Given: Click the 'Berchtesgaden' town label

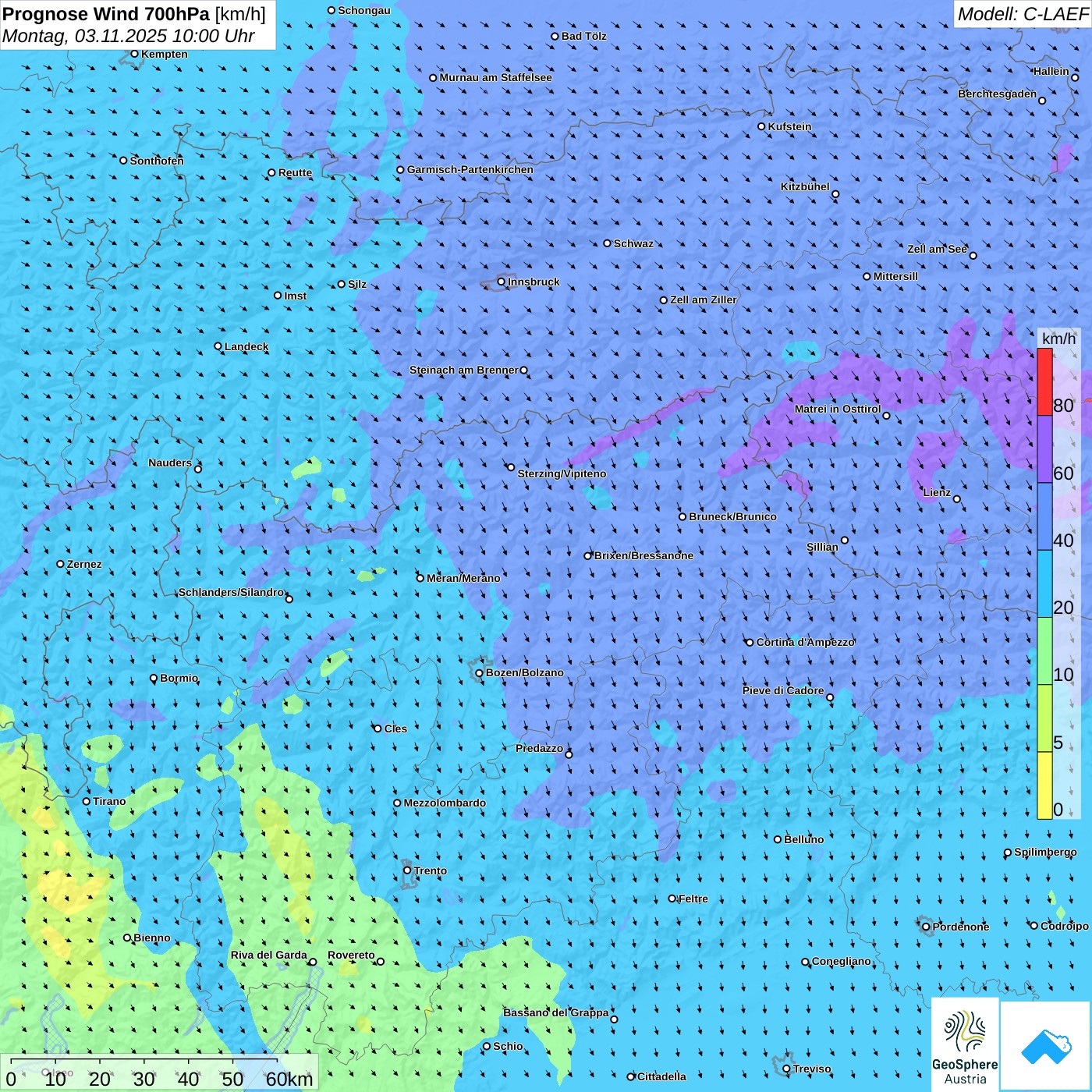Looking at the screenshot, I should 998,94.
